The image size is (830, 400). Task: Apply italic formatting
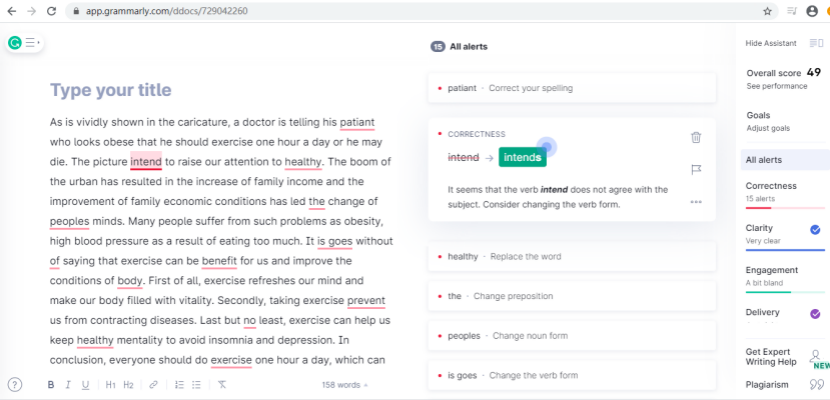coord(68,384)
